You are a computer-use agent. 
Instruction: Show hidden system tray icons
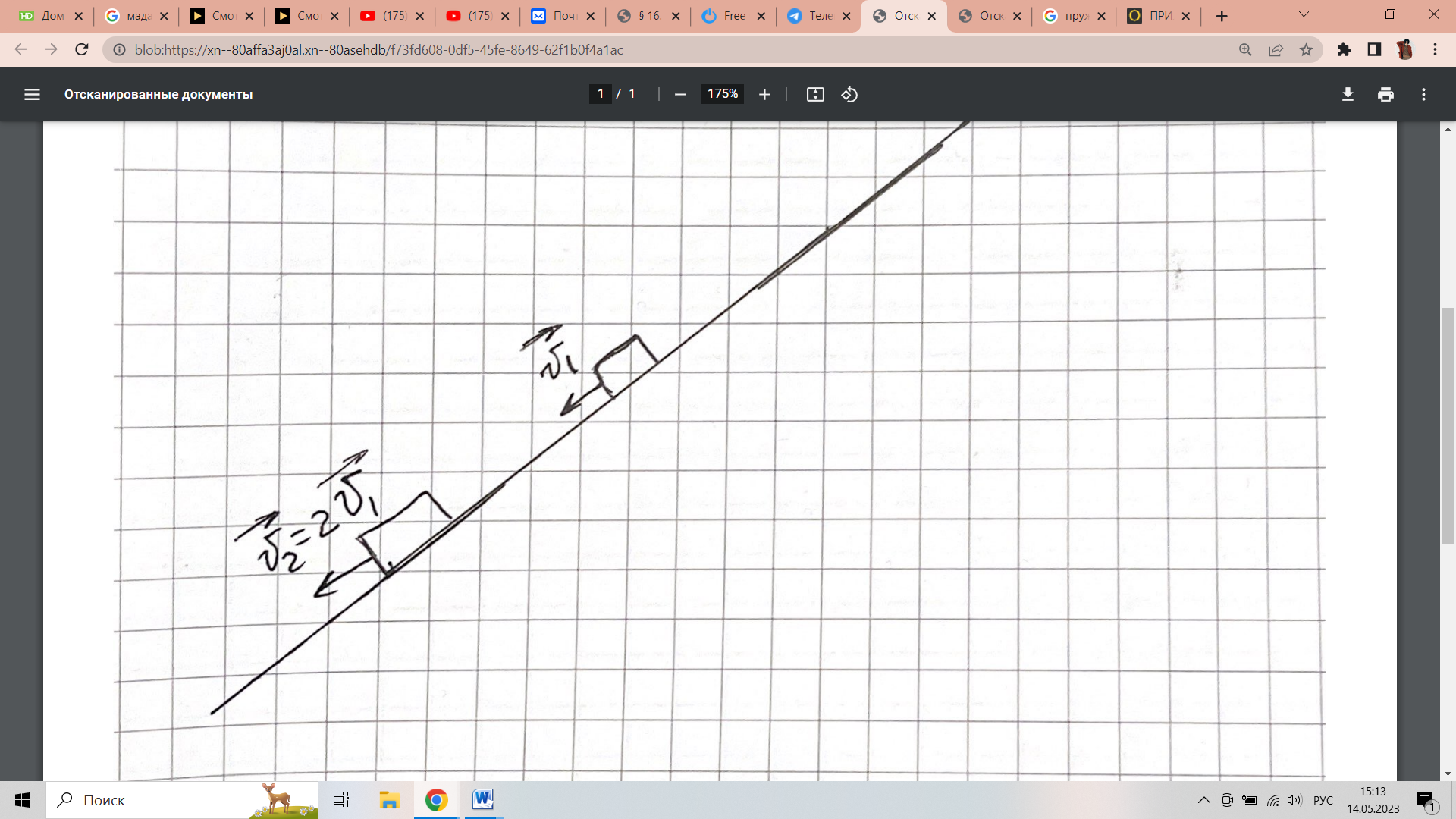click(1203, 800)
